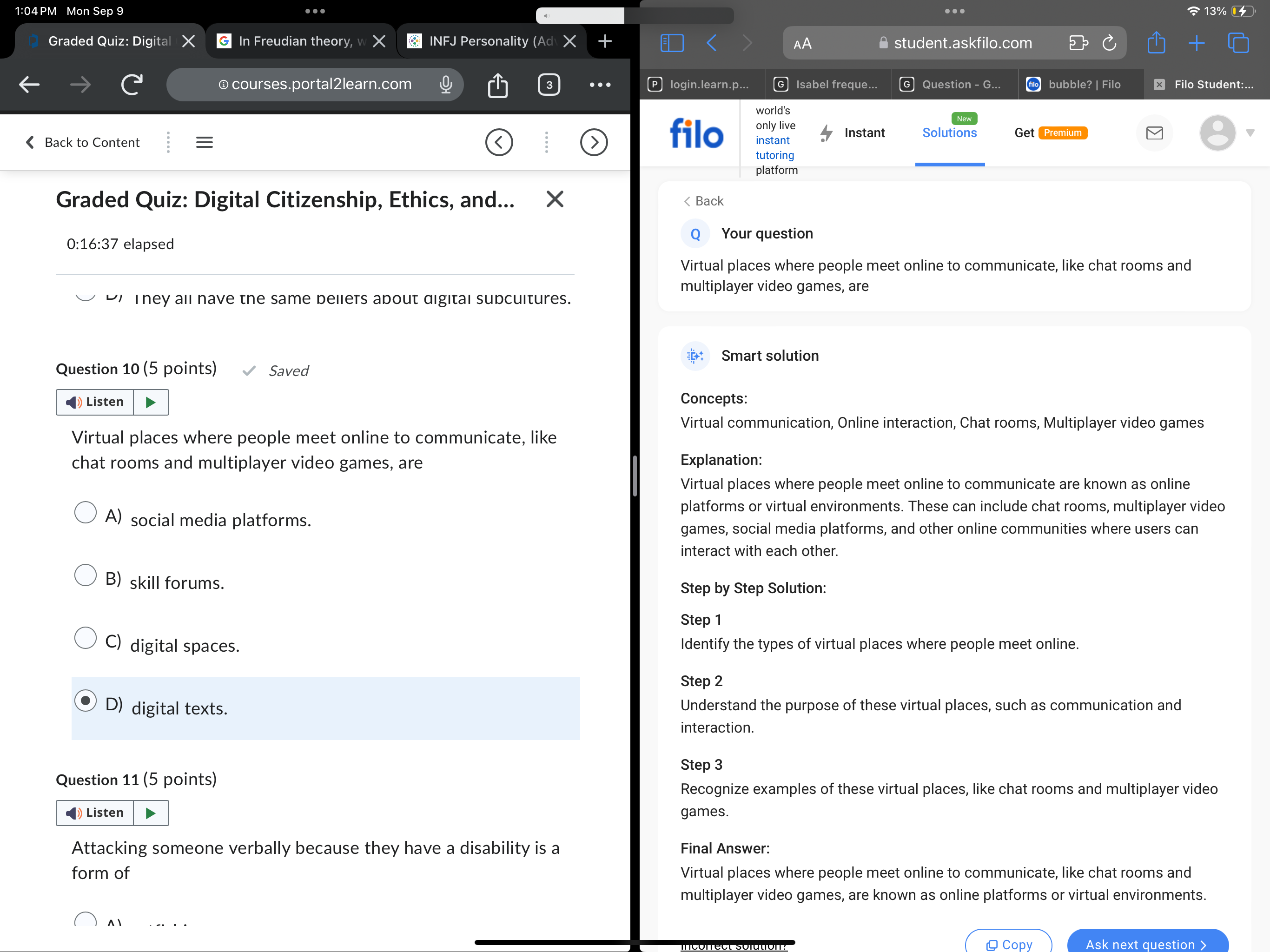Play audio for Question 10

pyautogui.click(x=151, y=402)
